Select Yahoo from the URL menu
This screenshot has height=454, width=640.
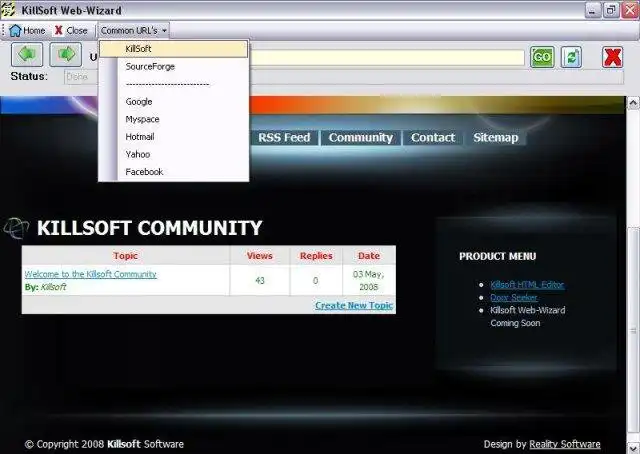[173, 154]
